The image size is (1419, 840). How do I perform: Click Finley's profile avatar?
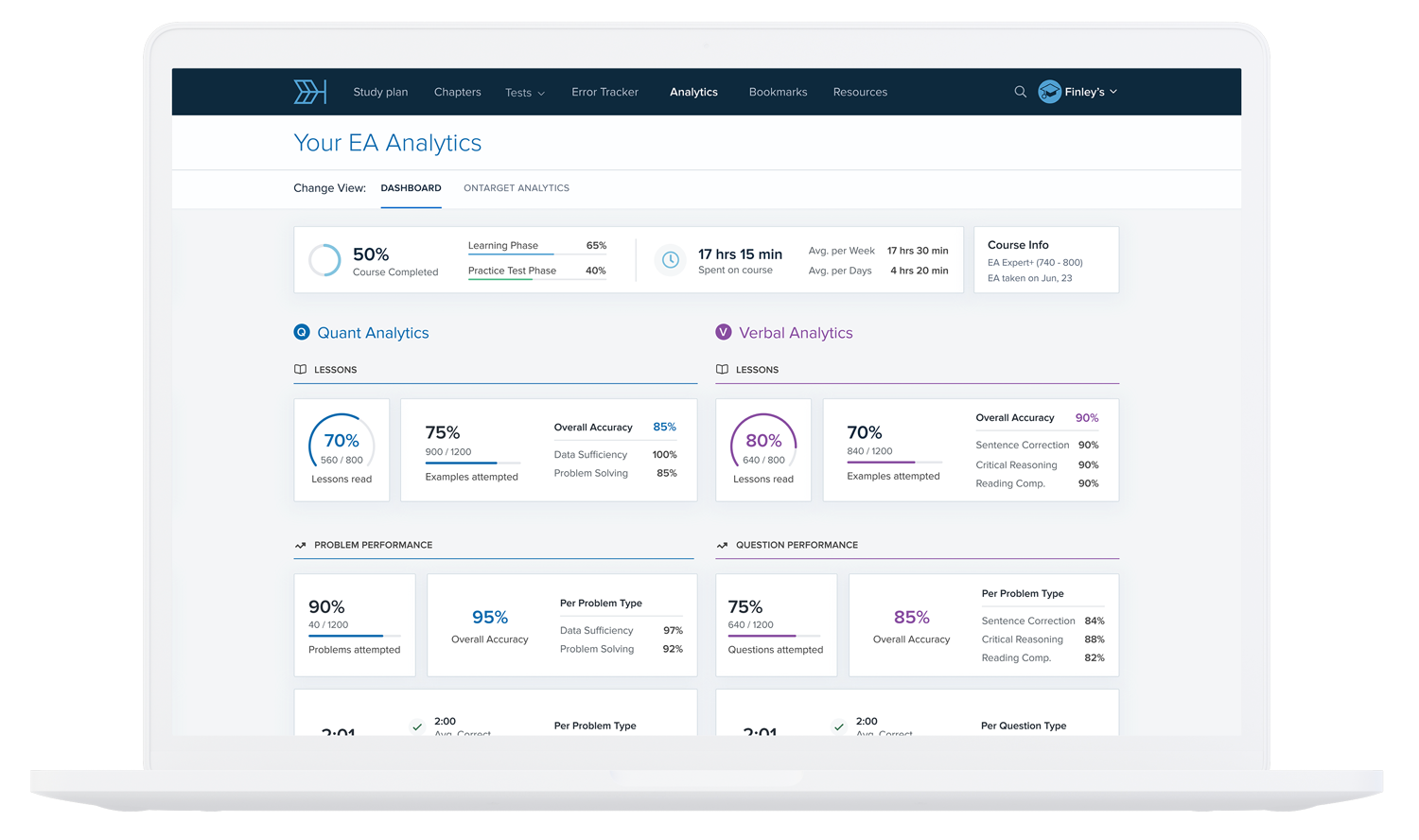1050,92
